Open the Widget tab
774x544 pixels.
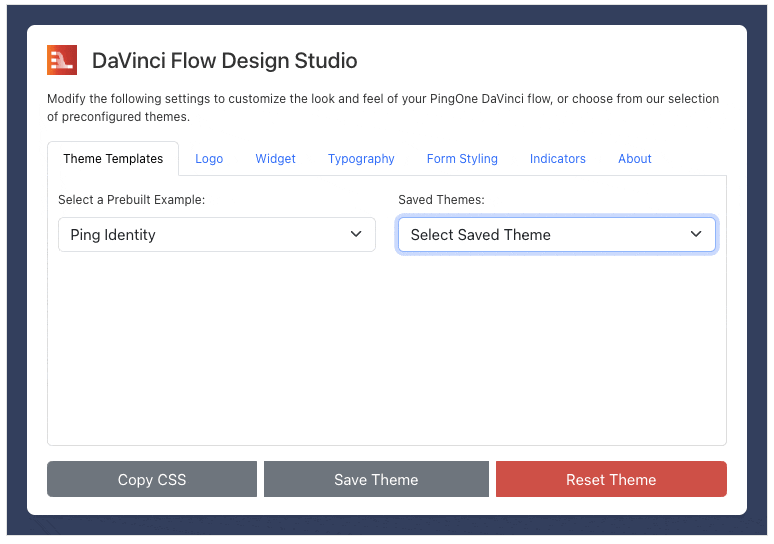(275, 158)
